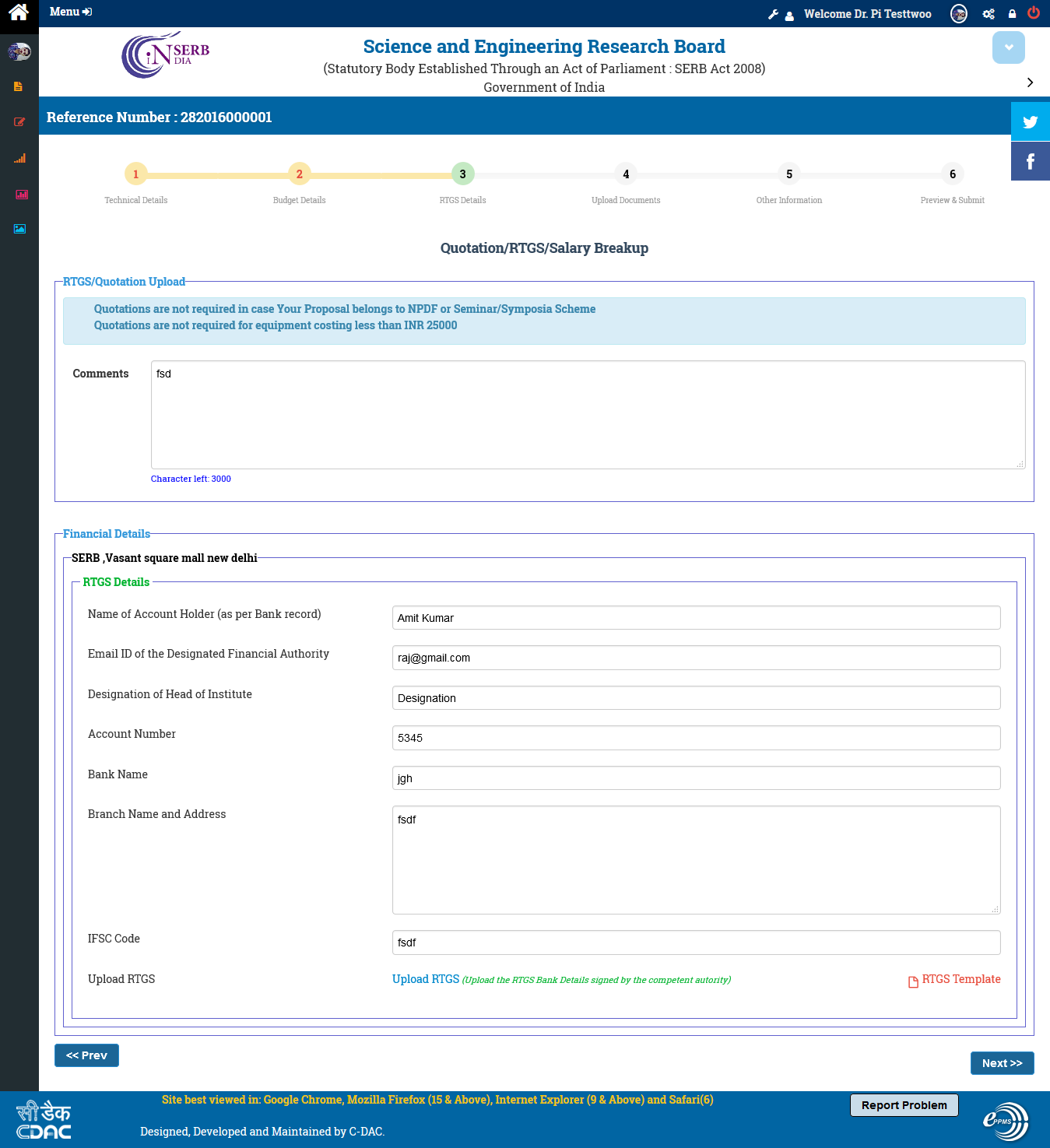Expand the Menu toggle in top bar
The width and height of the screenshot is (1050, 1148).
tap(70, 12)
